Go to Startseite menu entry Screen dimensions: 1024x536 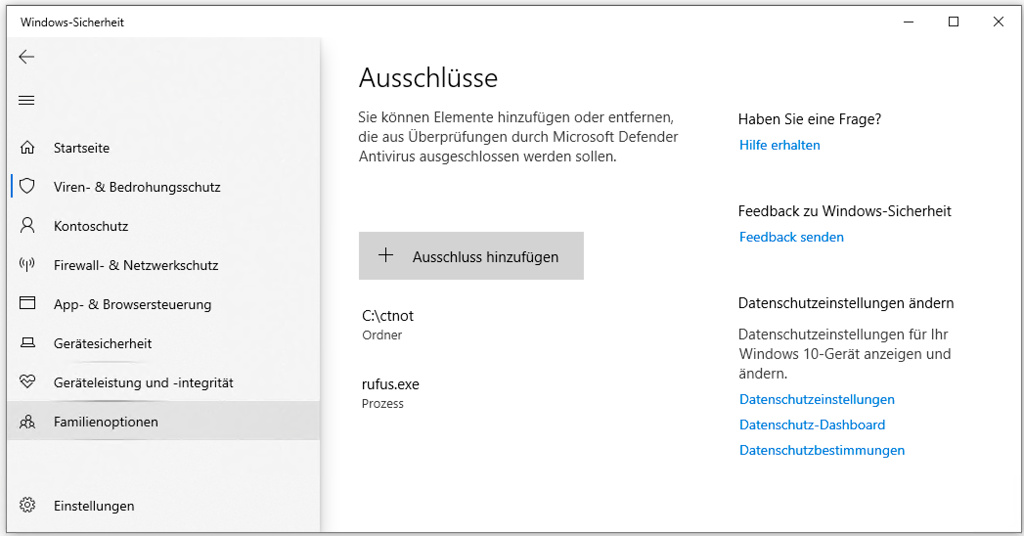[x=163, y=148]
